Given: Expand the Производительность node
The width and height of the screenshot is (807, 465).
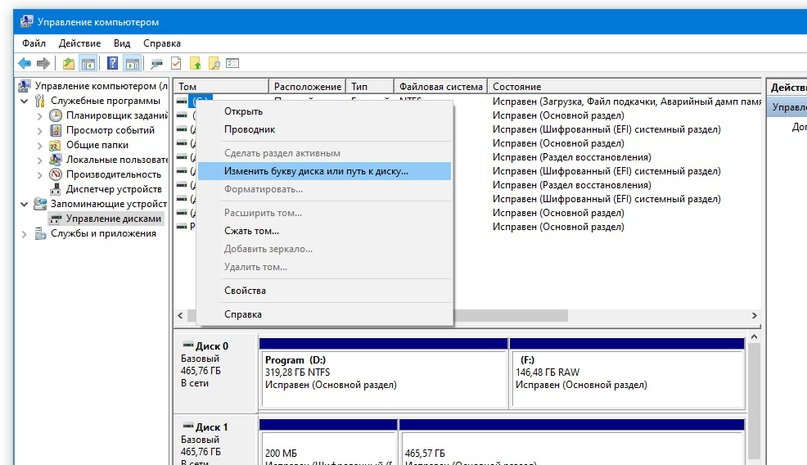Looking at the screenshot, I should coord(40,175).
